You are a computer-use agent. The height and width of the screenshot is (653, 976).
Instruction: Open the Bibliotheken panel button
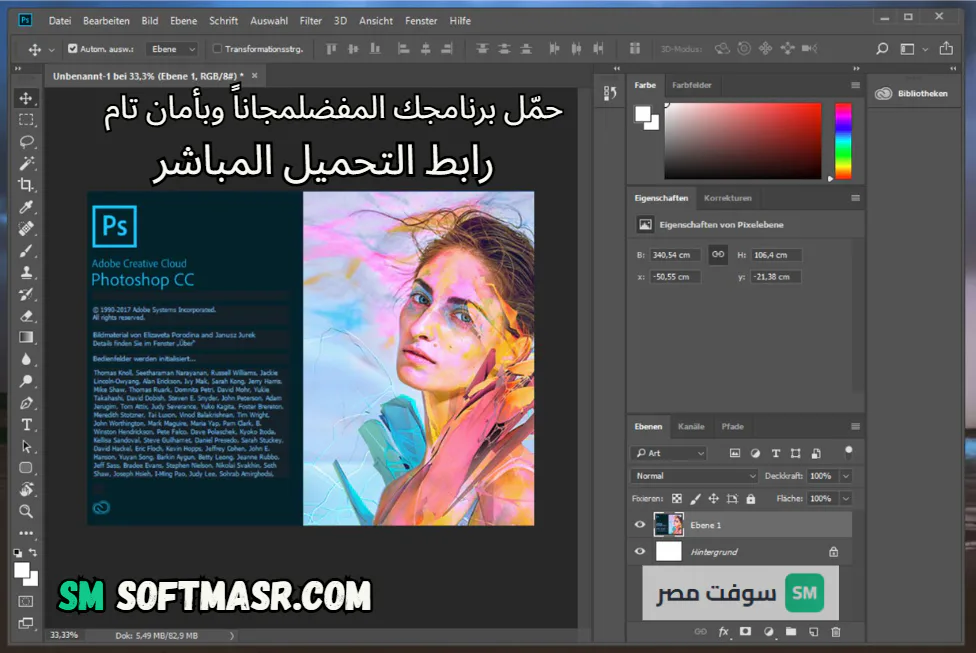[x=913, y=93]
